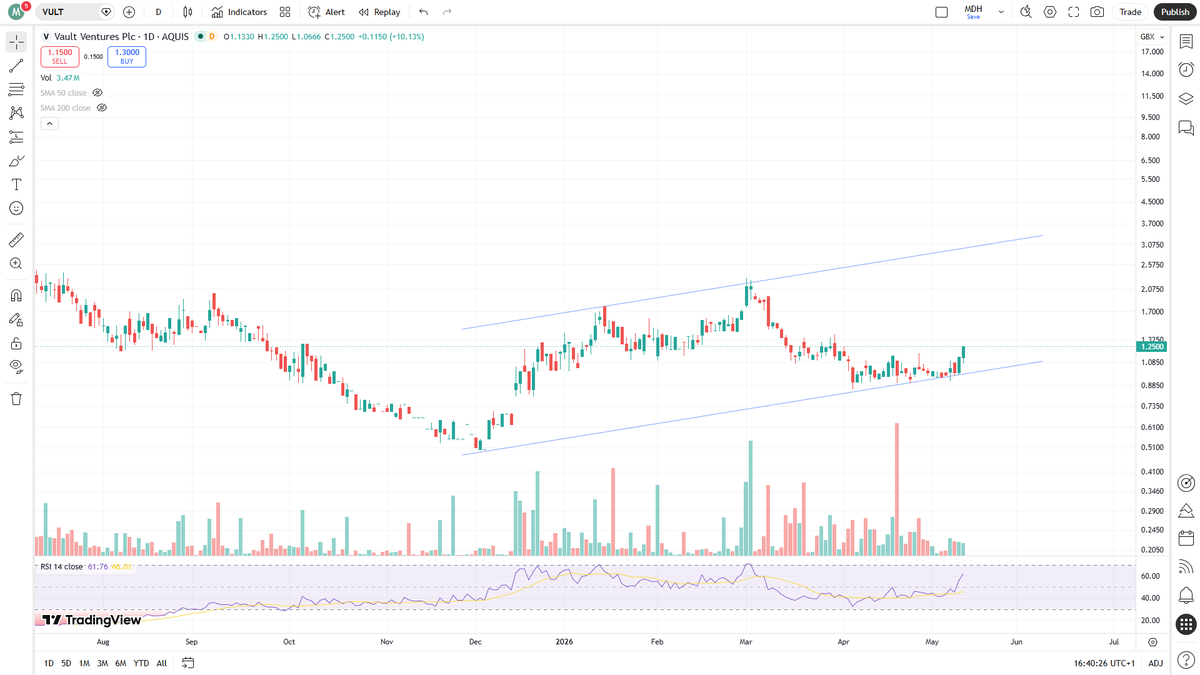Open the Fibonacci and Gann tools
Viewport: 1200px width, 675px height.
tap(16, 90)
